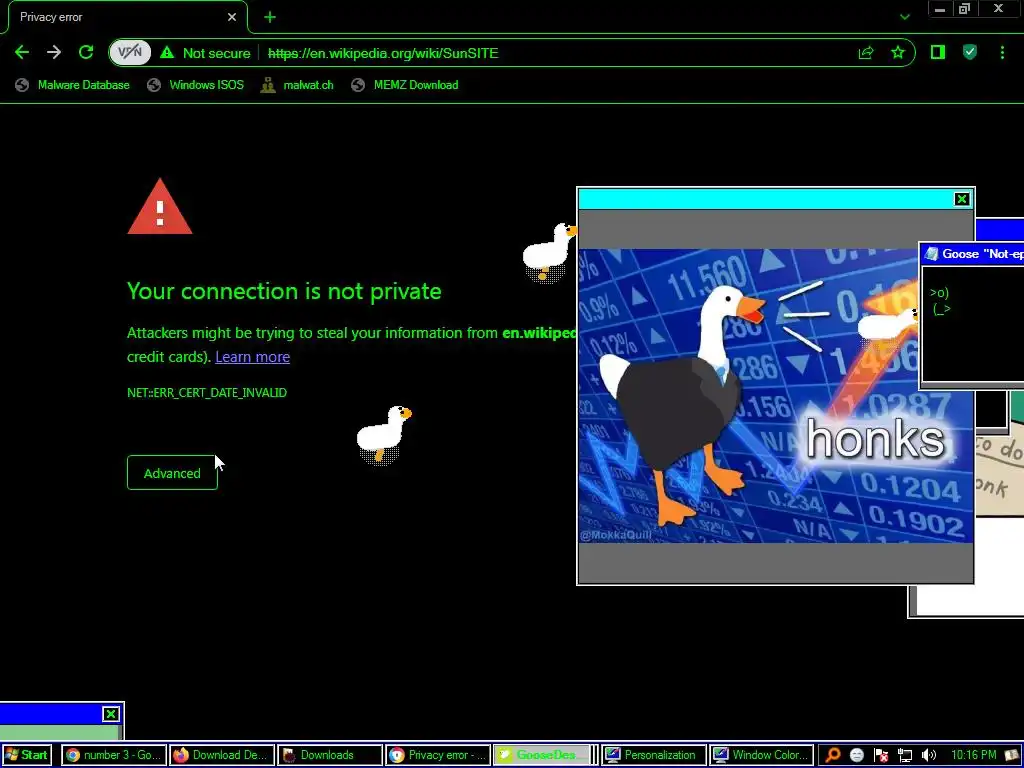Click the goose walking near the Advanced button

(x=383, y=434)
